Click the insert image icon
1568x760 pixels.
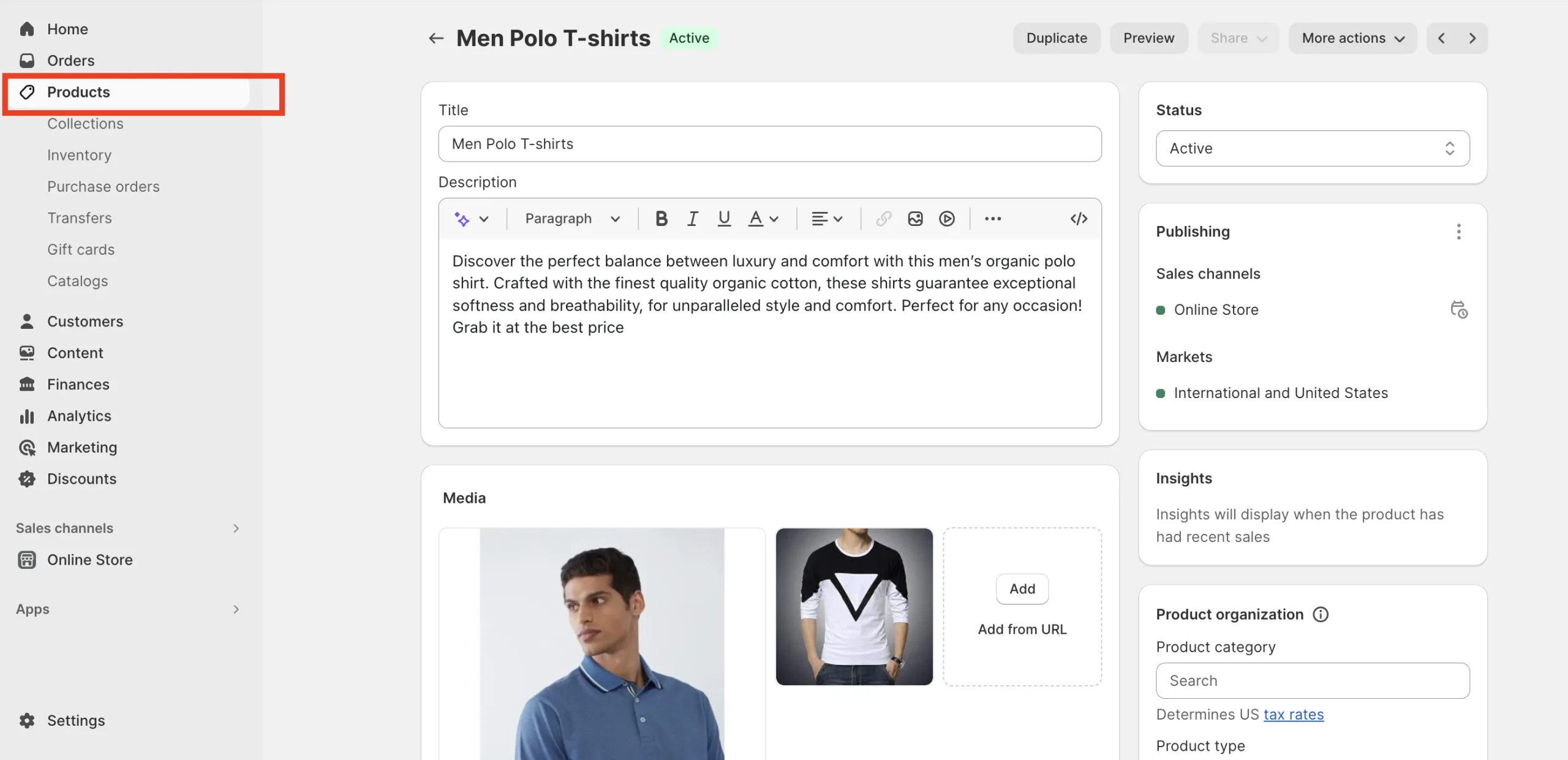pos(915,219)
